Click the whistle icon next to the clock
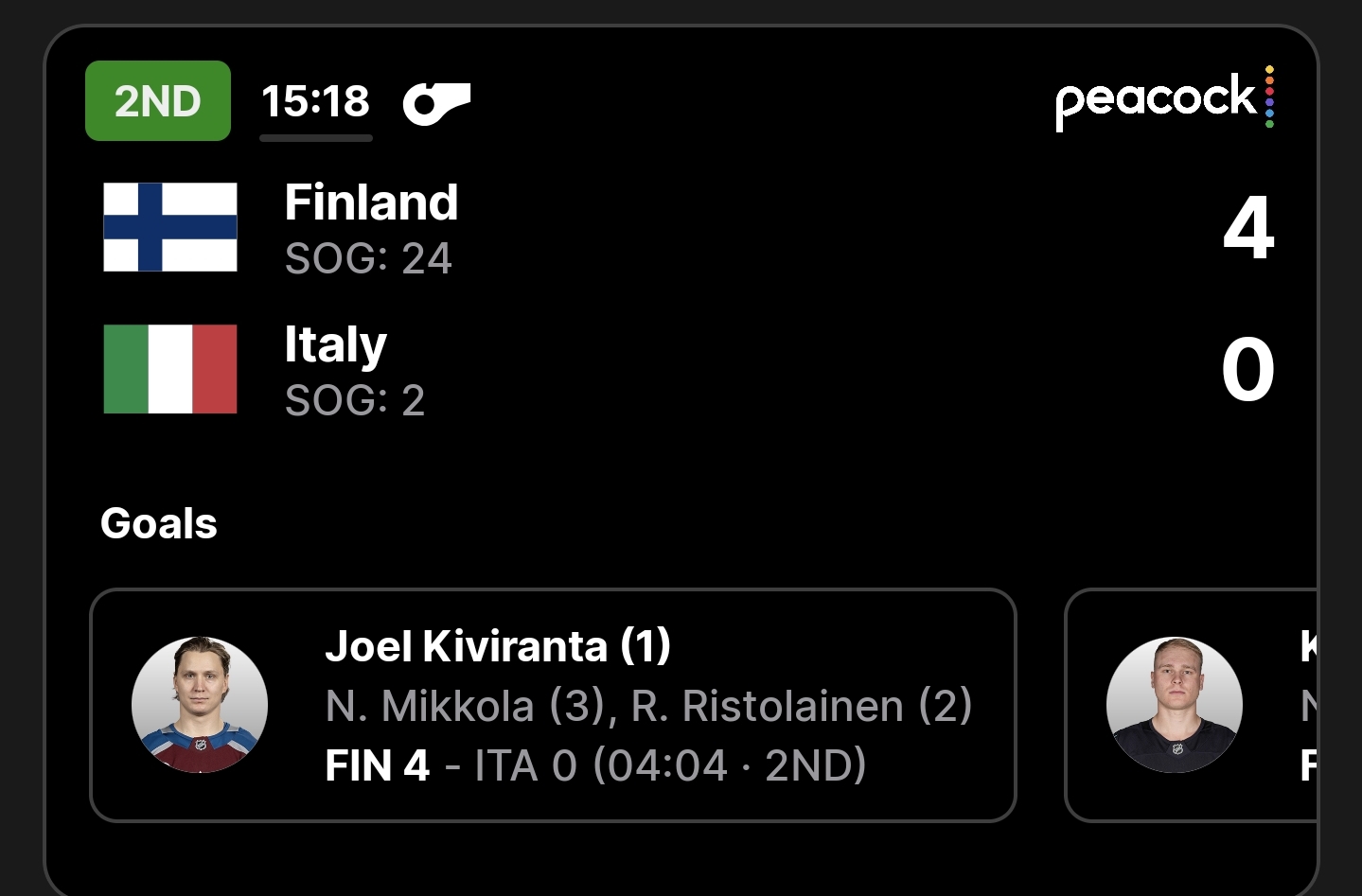 click(436, 102)
